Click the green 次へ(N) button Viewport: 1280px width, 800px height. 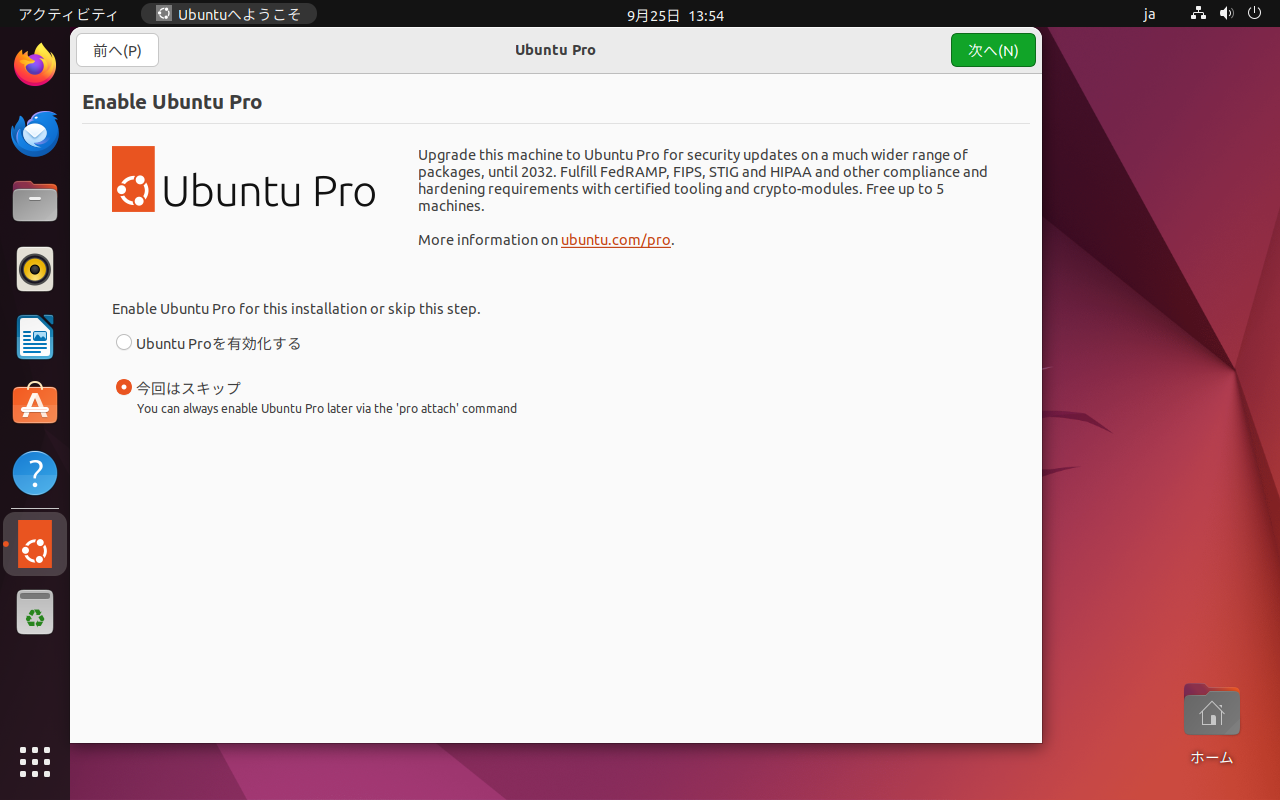pyautogui.click(x=992, y=50)
